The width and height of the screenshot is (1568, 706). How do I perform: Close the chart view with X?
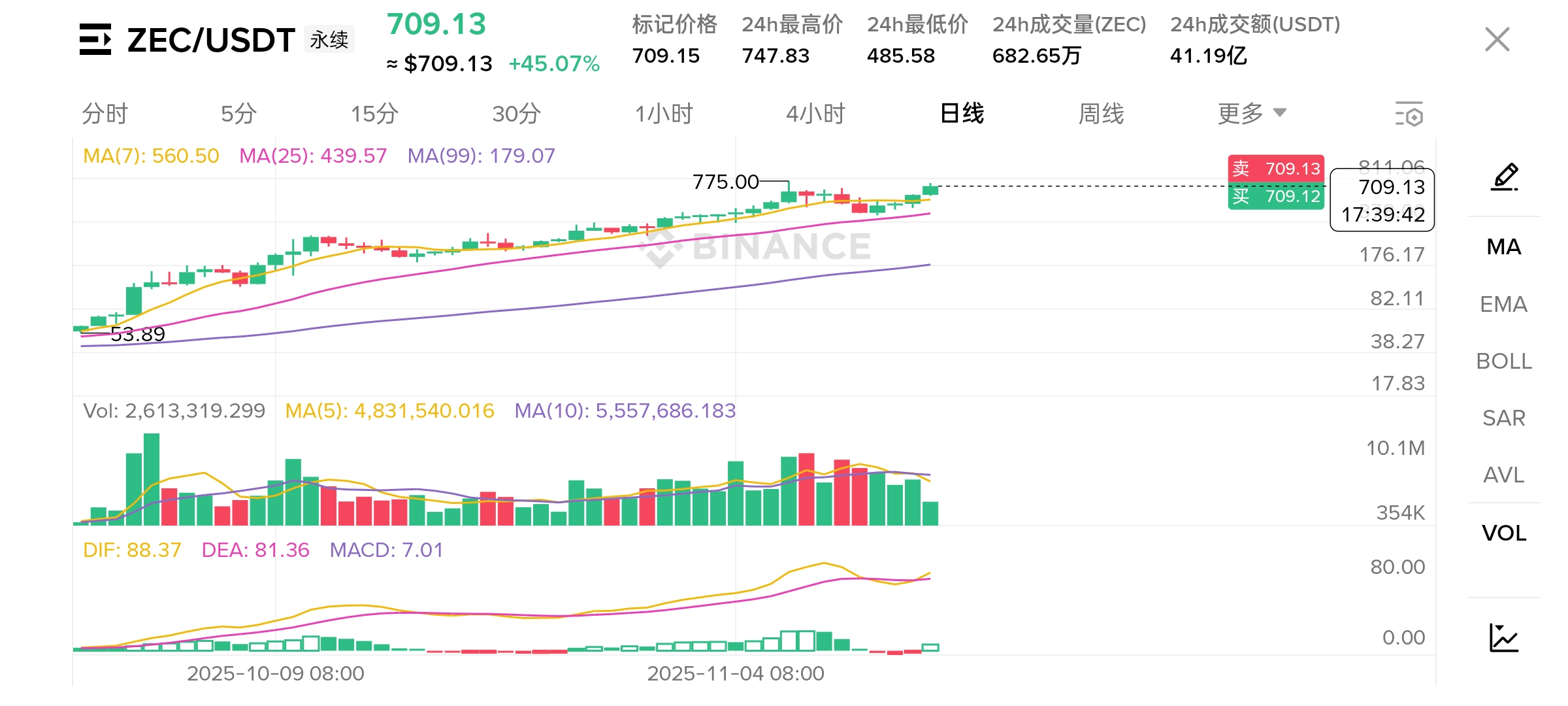[1497, 39]
